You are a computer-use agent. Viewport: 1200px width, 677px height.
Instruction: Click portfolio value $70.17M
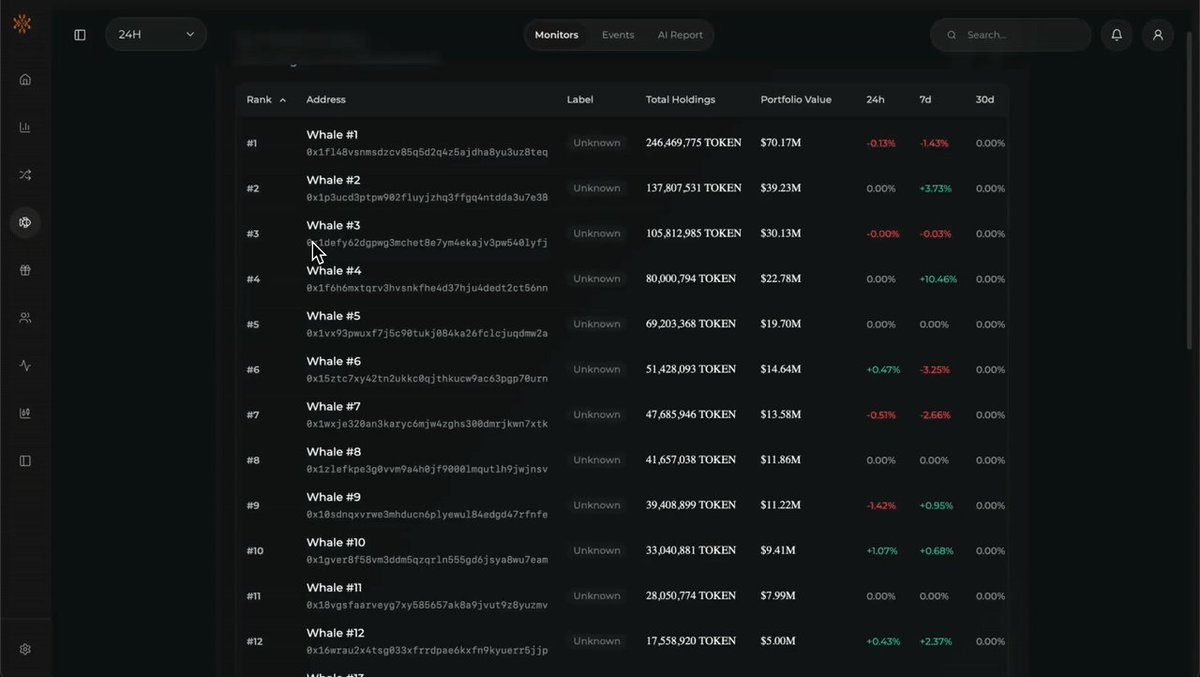pyautogui.click(x=781, y=143)
